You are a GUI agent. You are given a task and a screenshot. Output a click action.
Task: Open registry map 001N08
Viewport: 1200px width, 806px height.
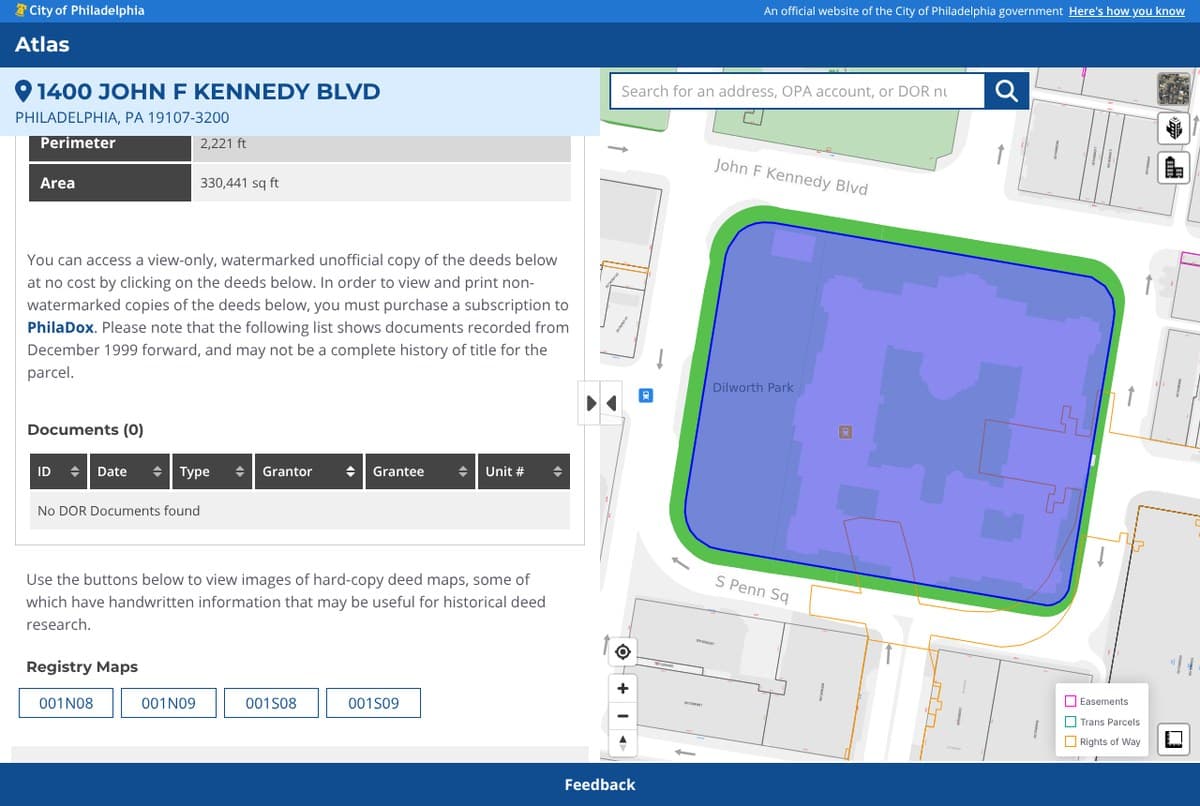click(x=66, y=703)
